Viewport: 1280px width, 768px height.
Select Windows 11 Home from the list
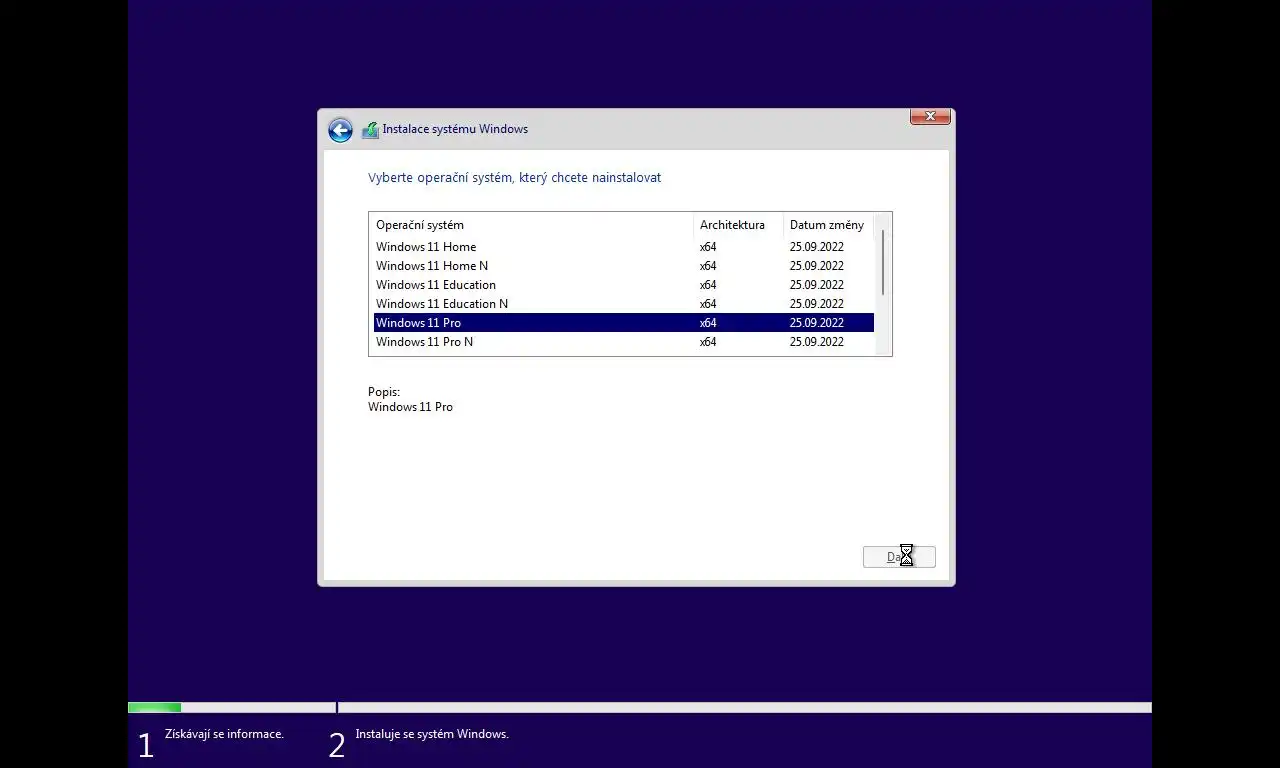point(623,247)
